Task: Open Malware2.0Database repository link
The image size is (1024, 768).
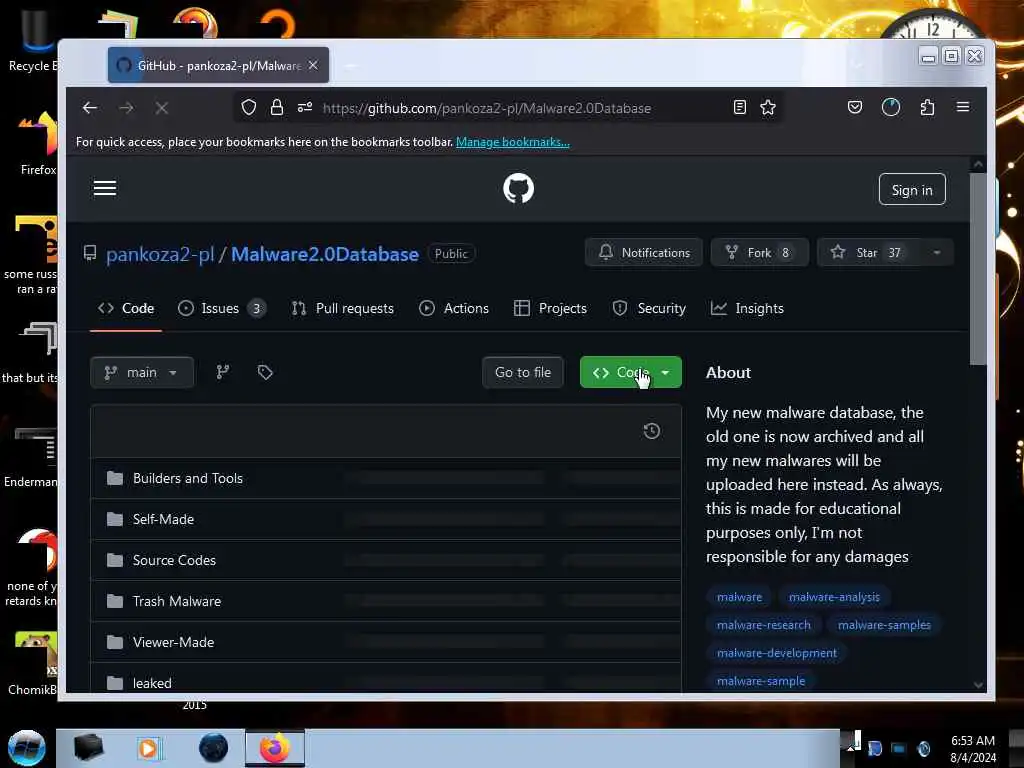Action: coord(325,254)
